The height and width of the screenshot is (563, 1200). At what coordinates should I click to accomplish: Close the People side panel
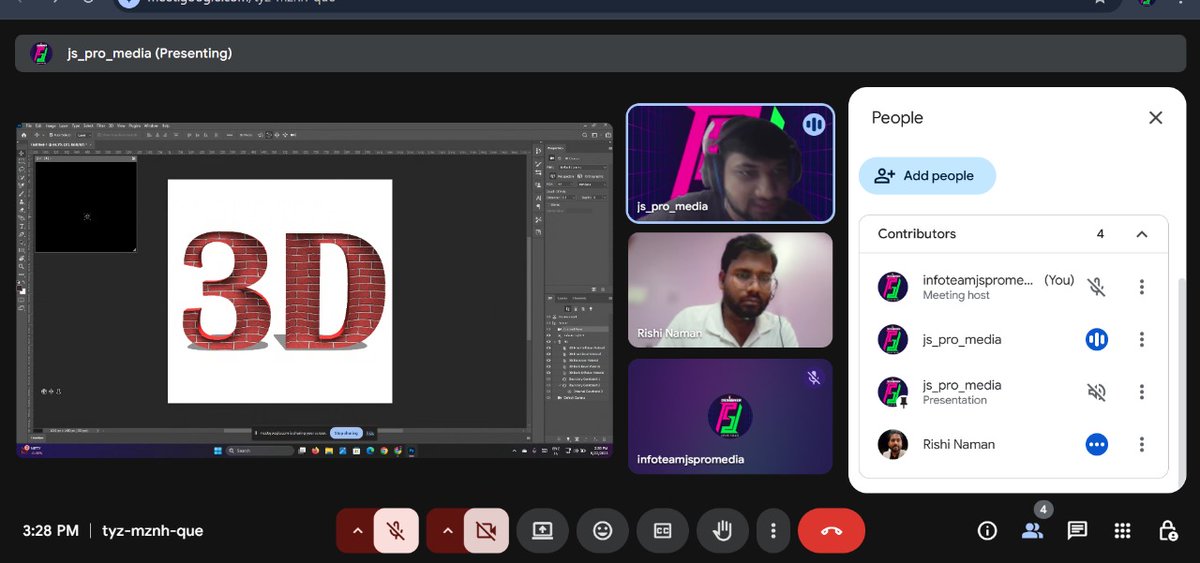(1155, 118)
